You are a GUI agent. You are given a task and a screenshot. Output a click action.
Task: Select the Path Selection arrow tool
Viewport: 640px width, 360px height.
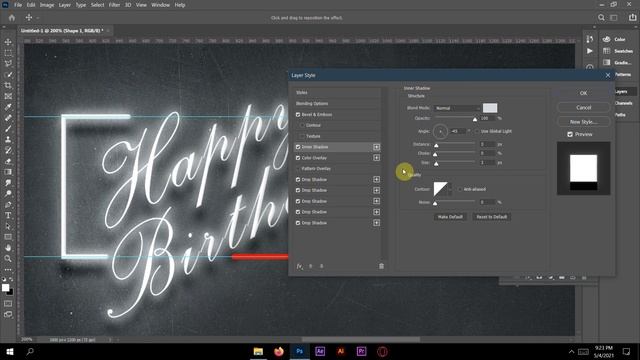tap(8, 226)
